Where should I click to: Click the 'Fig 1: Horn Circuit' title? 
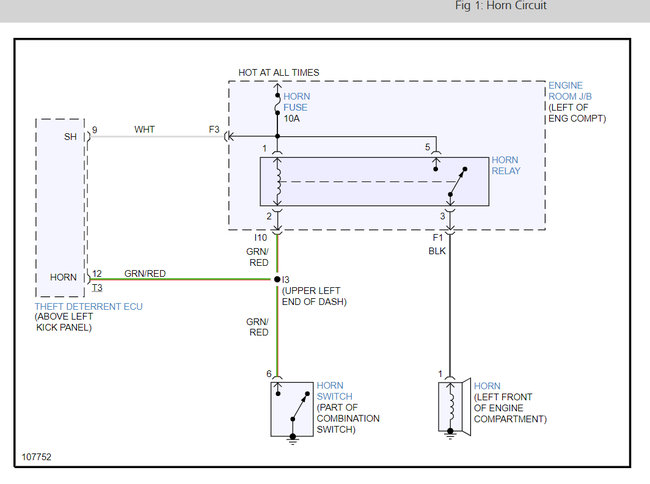pos(501,6)
